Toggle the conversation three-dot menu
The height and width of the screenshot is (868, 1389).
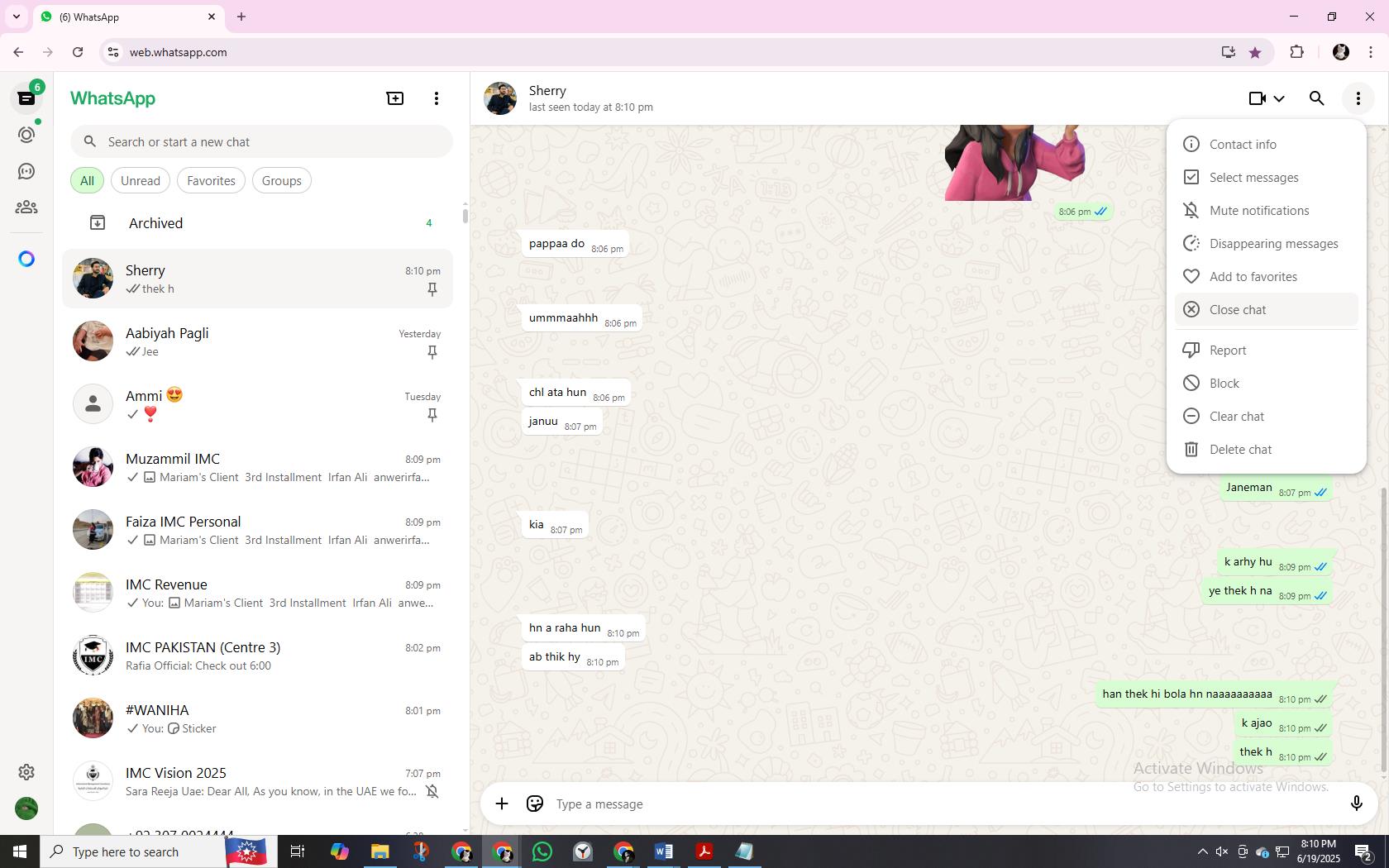1358,98
